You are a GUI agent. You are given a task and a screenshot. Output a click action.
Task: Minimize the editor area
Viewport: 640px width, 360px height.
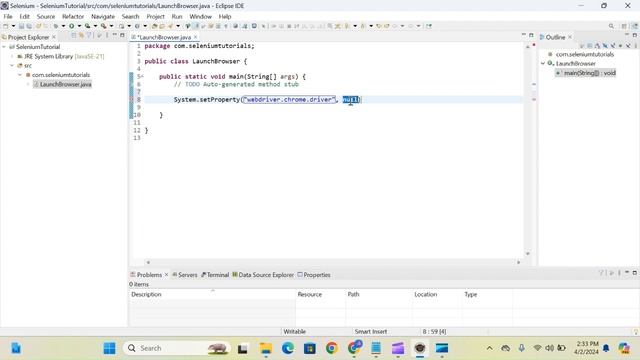pyautogui.click(x=523, y=36)
